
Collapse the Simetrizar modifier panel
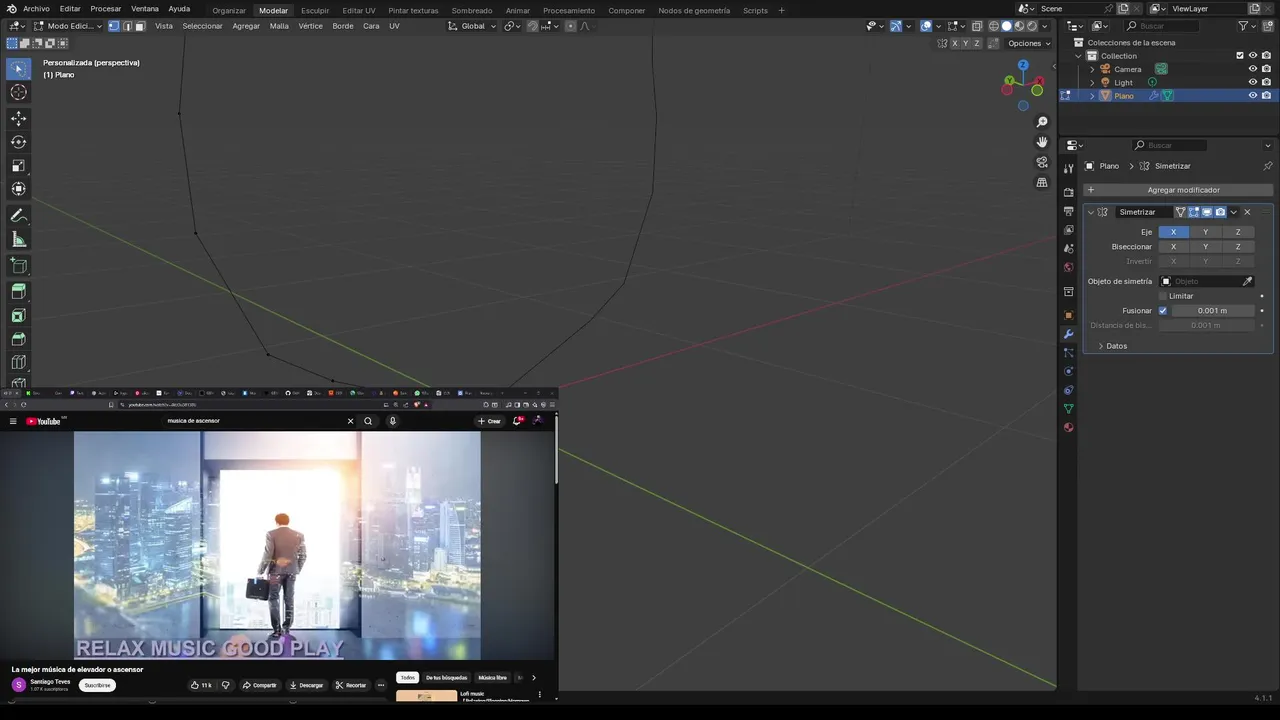click(1091, 212)
